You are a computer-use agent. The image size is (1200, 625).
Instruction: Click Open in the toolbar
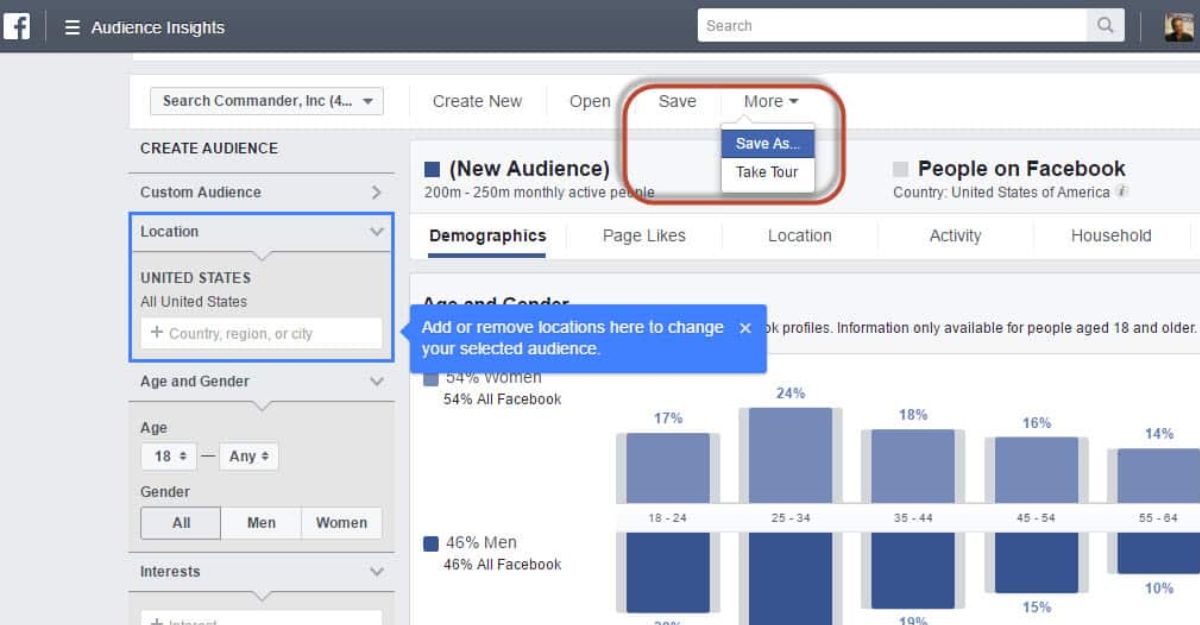pos(590,101)
